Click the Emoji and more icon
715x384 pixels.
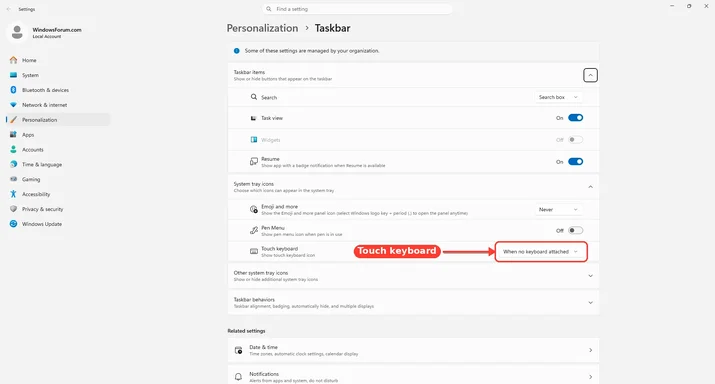pos(254,209)
